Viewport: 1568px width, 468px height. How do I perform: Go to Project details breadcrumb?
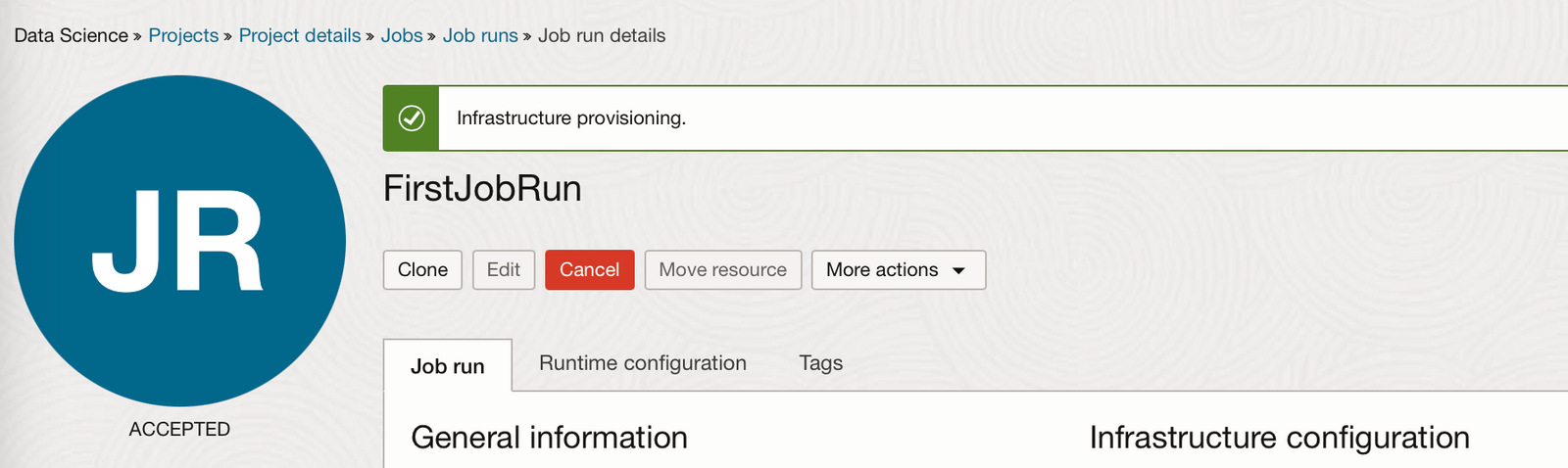point(300,35)
